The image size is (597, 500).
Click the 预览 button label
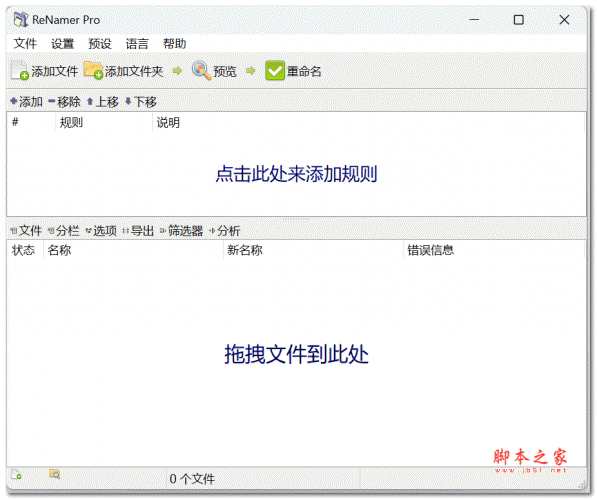point(225,71)
